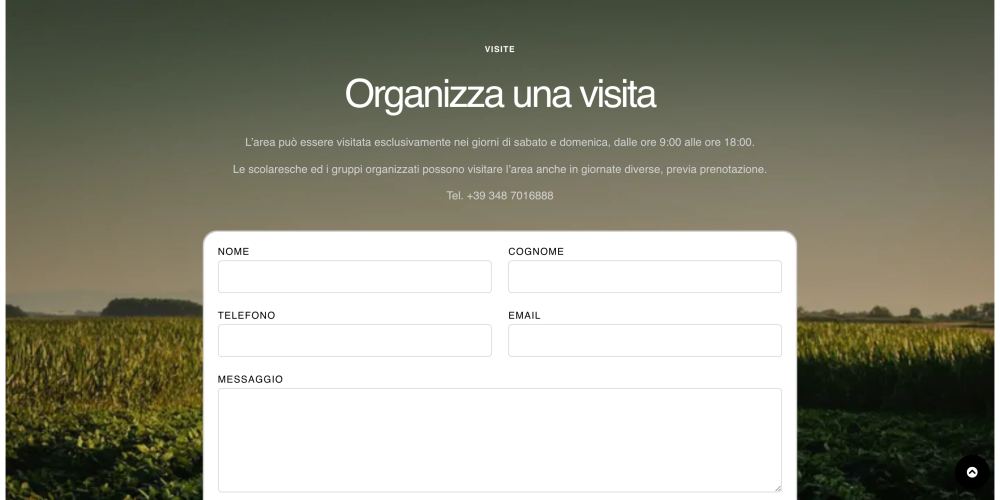Click the textarea resize handle of MESSAGGIO

(777, 488)
